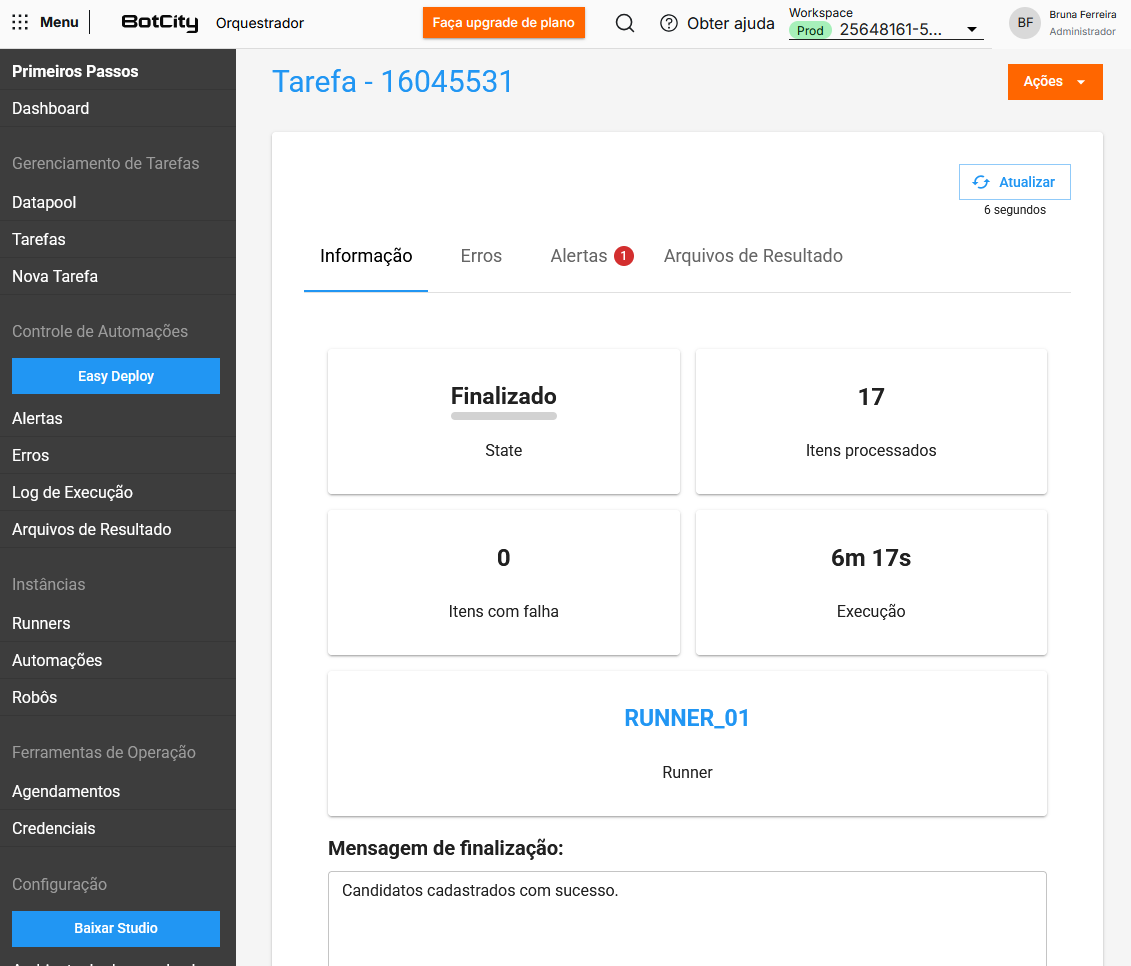Open the apps grid Menu icon

(x=20, y=23)
